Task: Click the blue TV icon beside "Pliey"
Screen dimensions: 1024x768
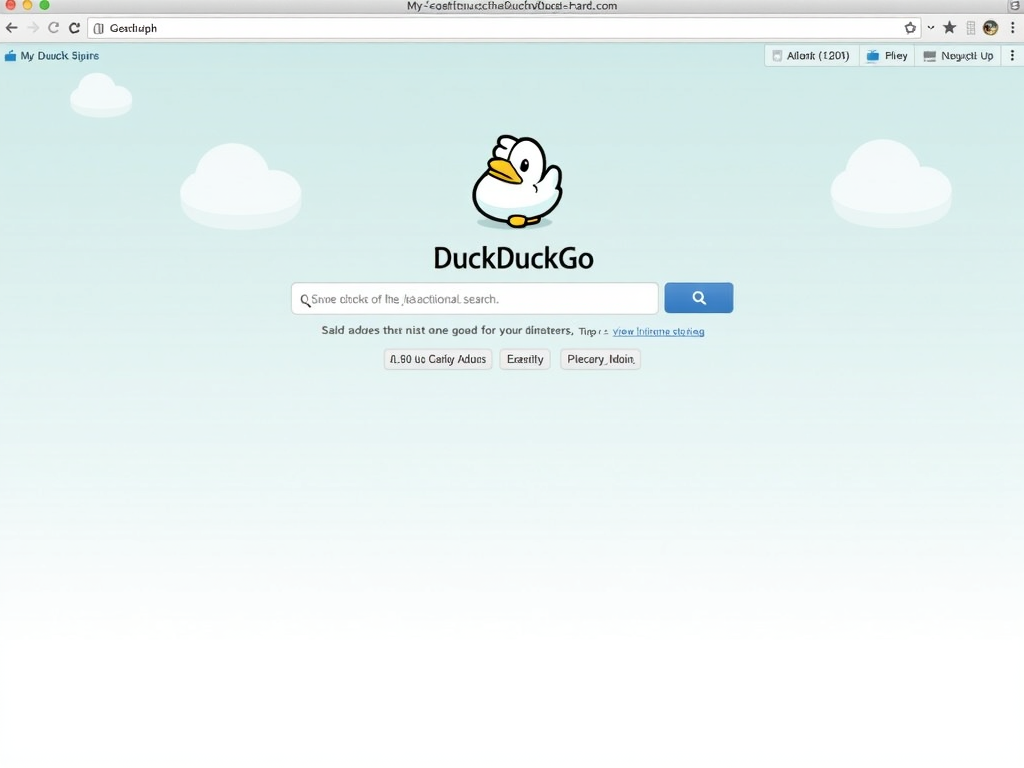Action: [x=872, y=56]
